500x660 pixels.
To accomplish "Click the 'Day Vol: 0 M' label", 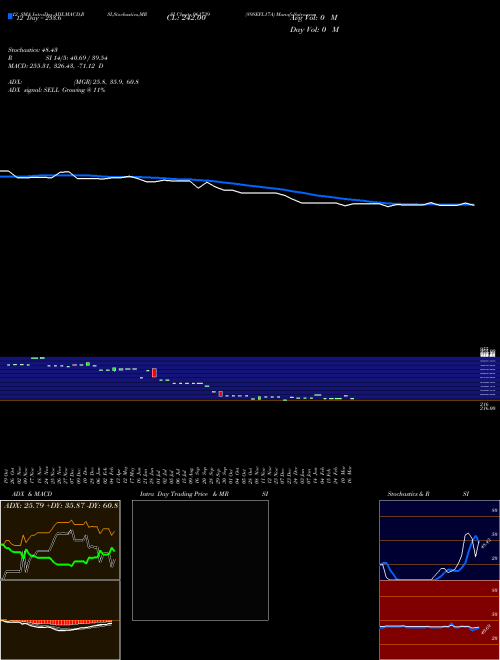I will coord(314,30).
